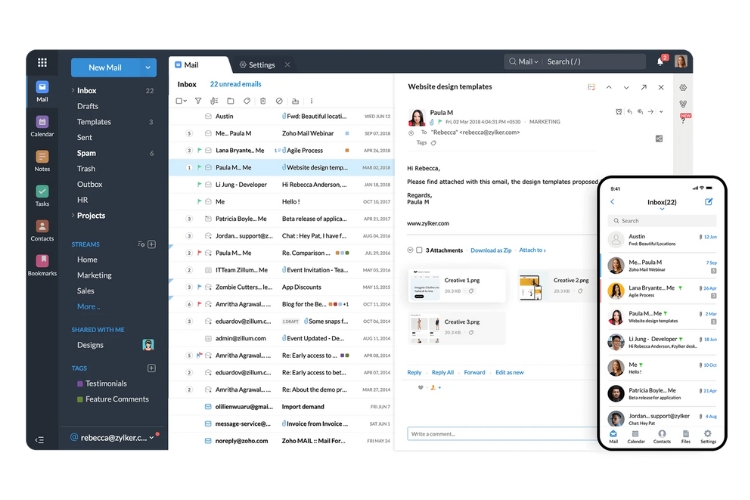Open the Calendar module in sidebar
The width and height of the screenshot is (750, 500).
coord(42,126)
